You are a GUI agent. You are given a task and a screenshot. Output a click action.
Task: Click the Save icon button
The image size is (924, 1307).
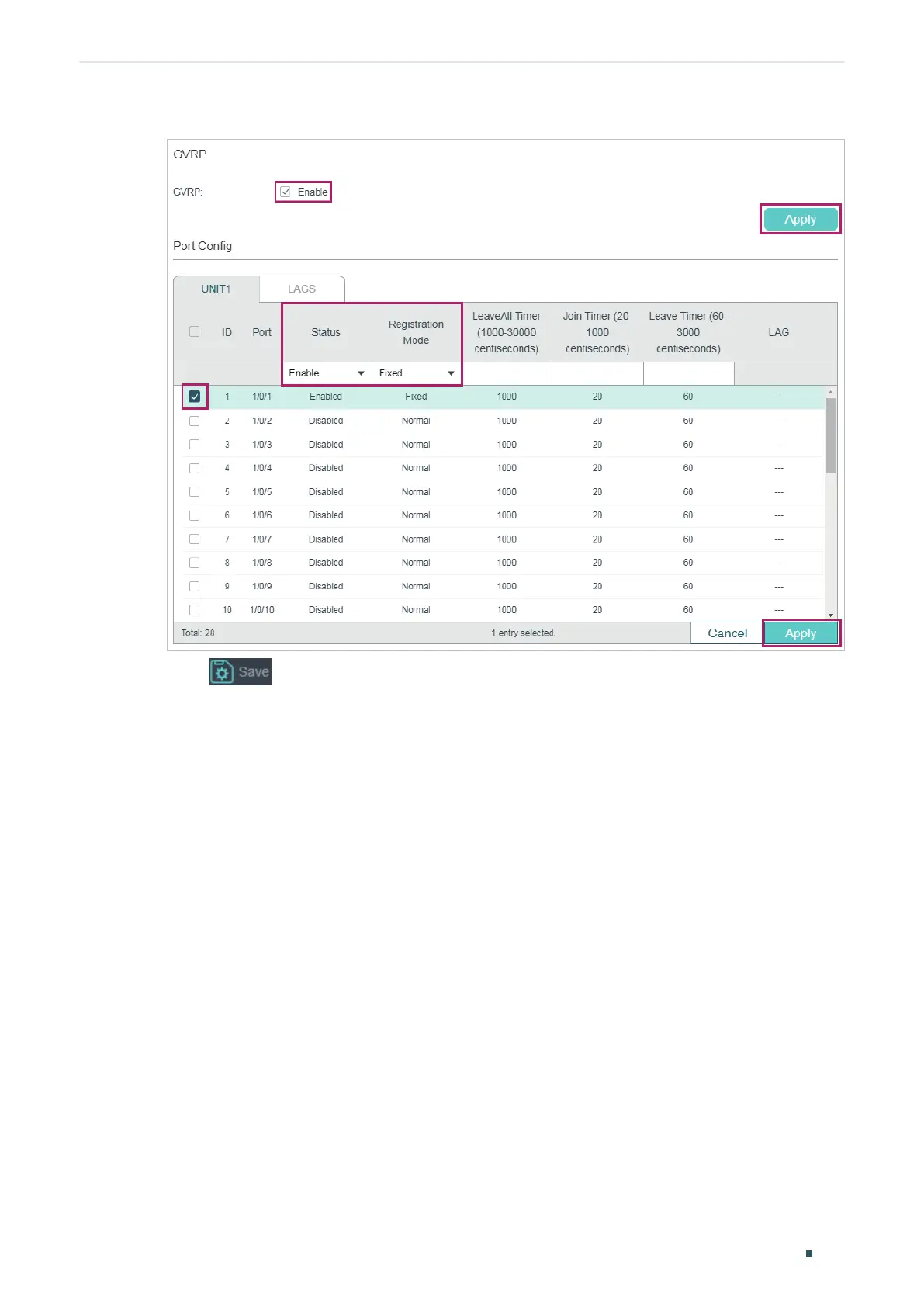point(240,672)
